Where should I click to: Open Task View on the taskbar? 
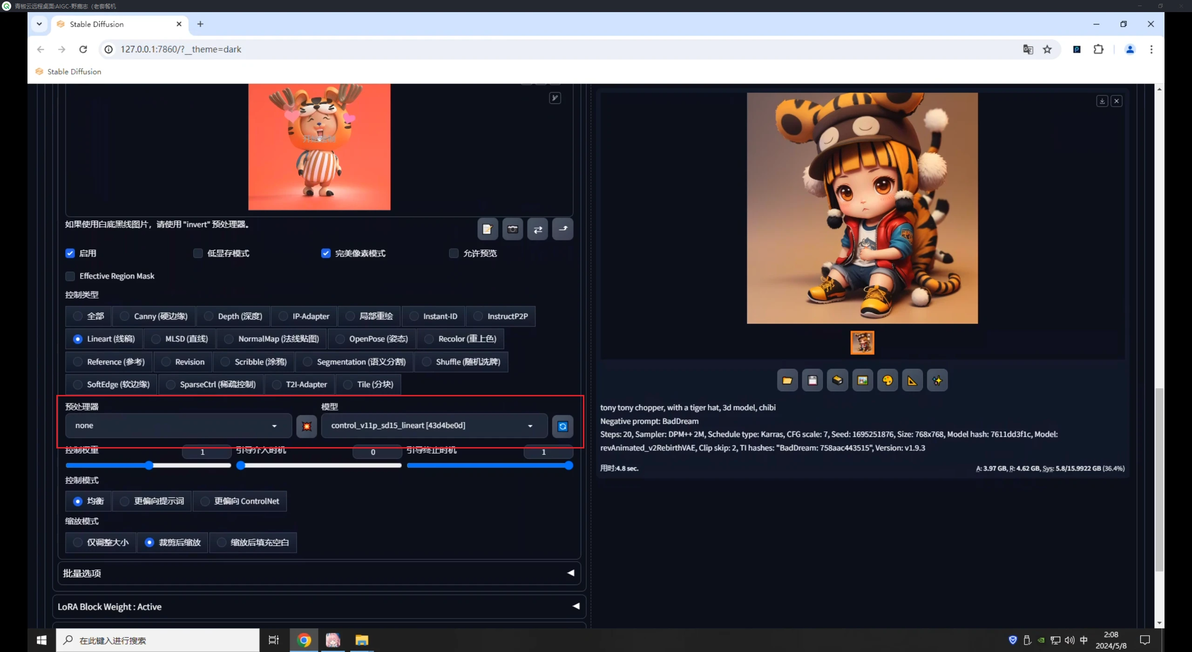pyautogui.click(x=274, y=640)
